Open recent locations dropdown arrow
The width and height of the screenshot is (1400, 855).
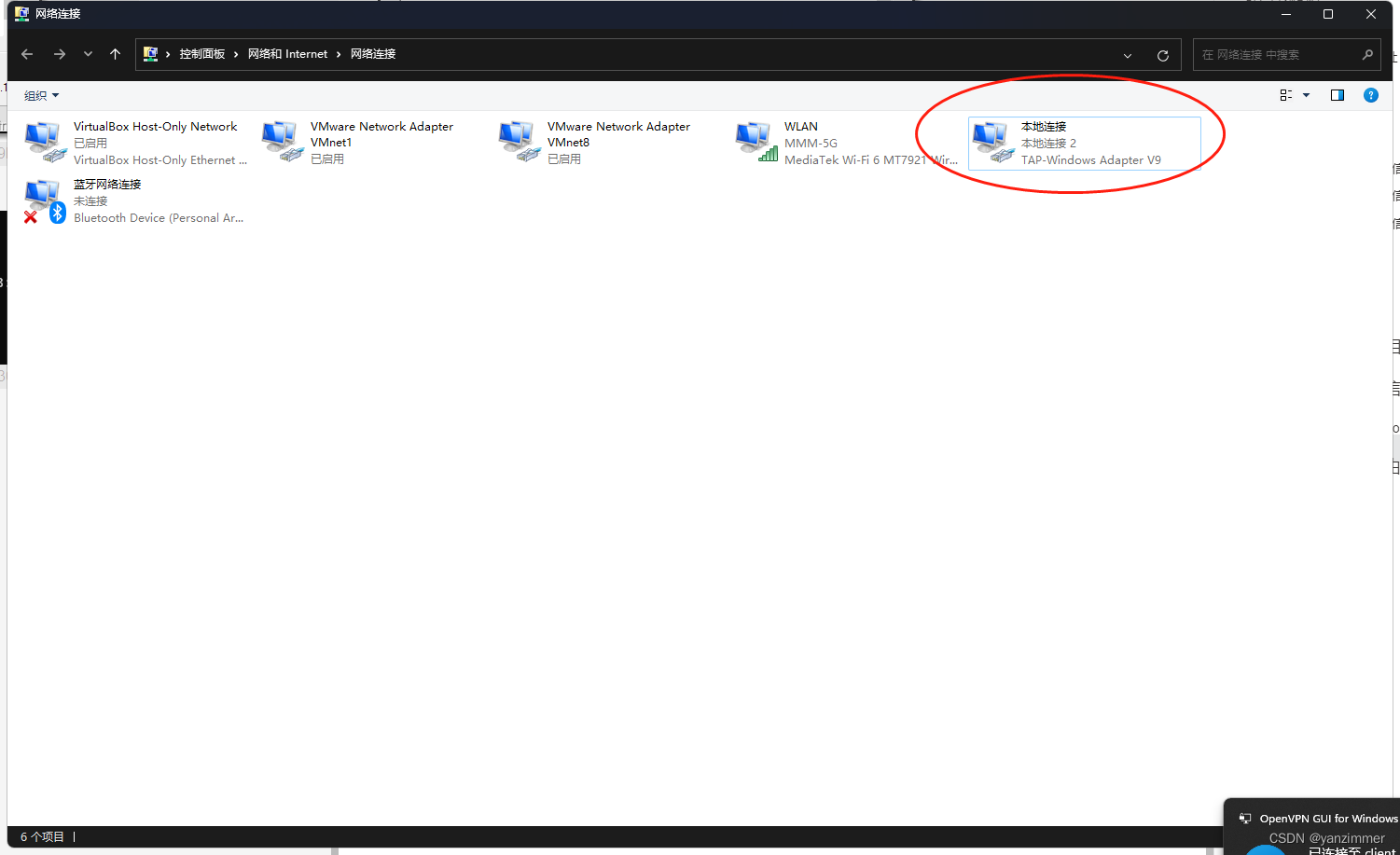(88, 54)
